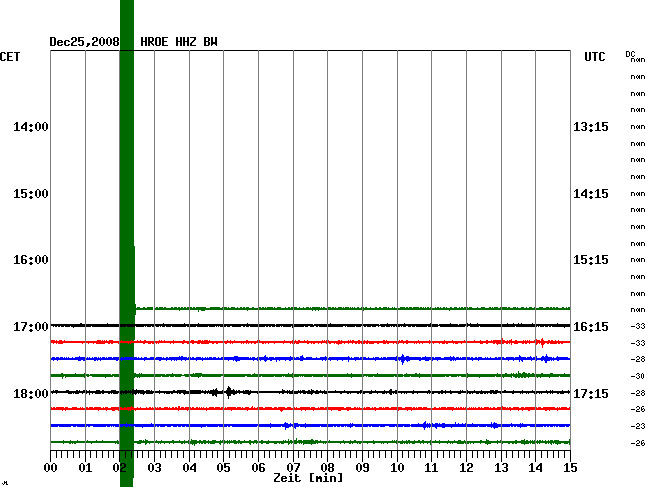The height and width of the screenshot is (494, 650).
Task: Click minute tick label "11"
Action: point(432,468)
